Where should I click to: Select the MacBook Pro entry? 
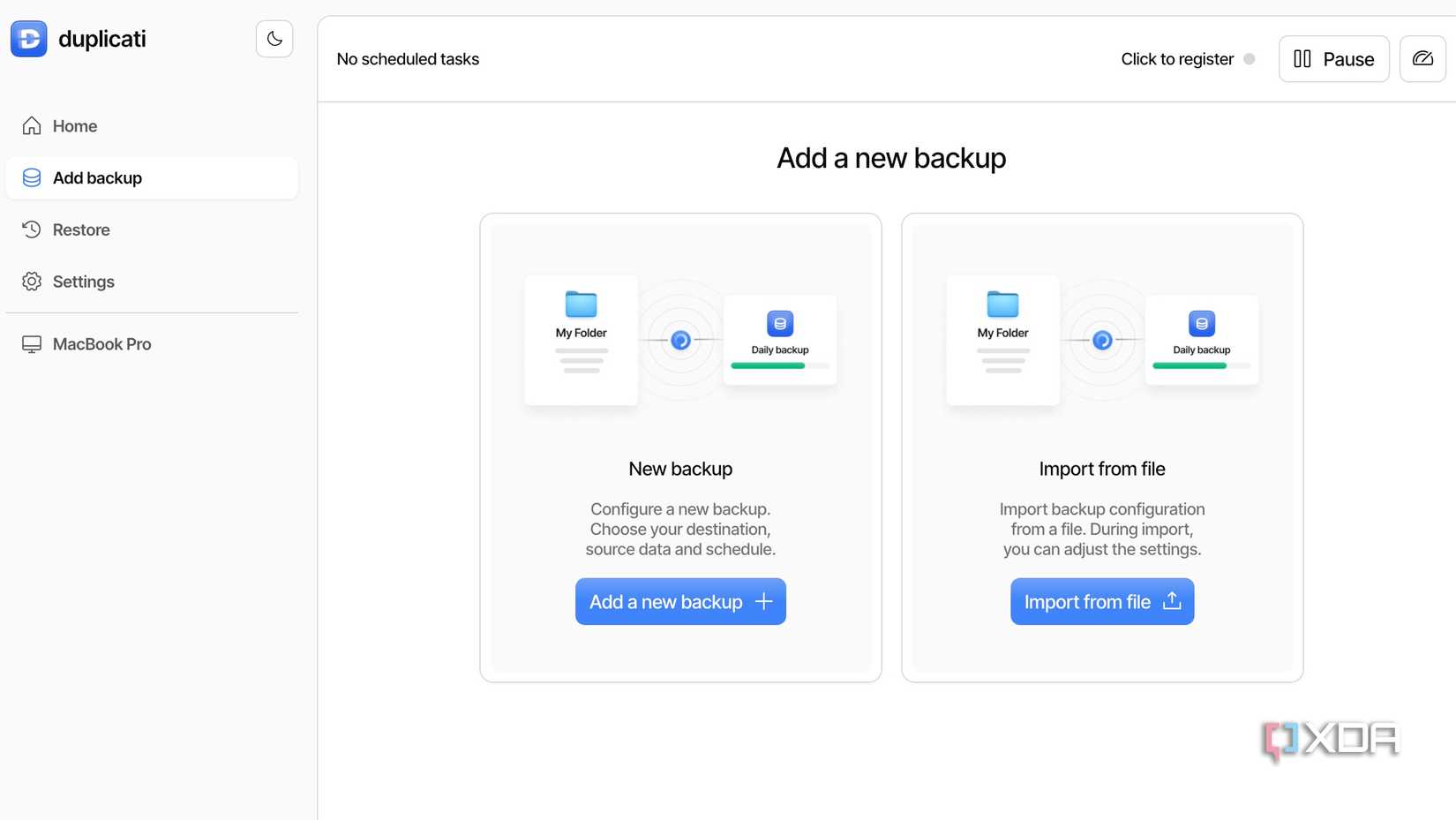152,344
